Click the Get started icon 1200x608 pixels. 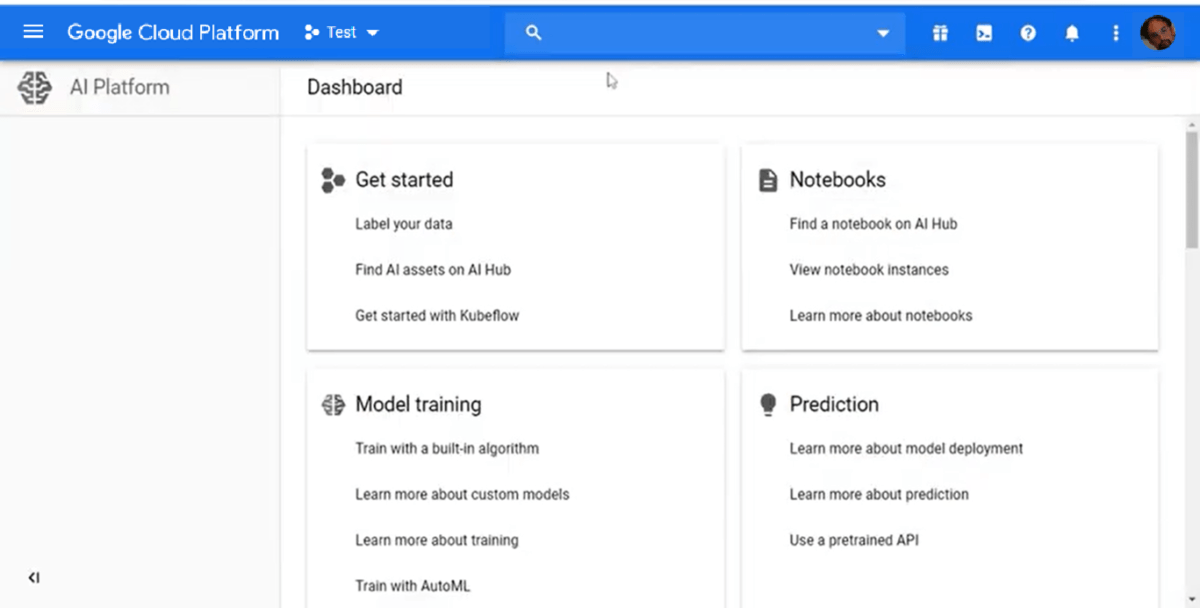click(332, 180)
